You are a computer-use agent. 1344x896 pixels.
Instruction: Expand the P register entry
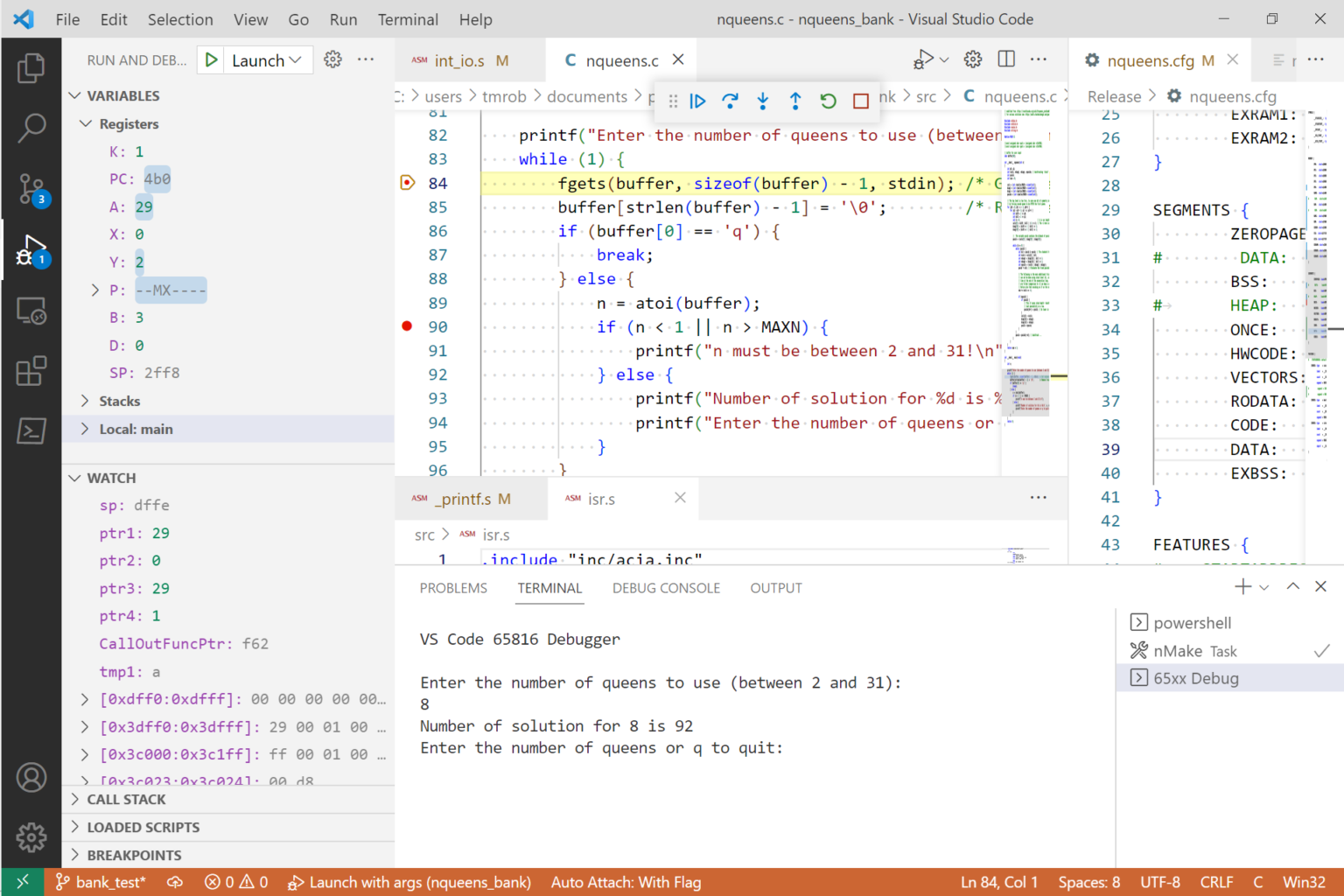(x=94, y=290)
